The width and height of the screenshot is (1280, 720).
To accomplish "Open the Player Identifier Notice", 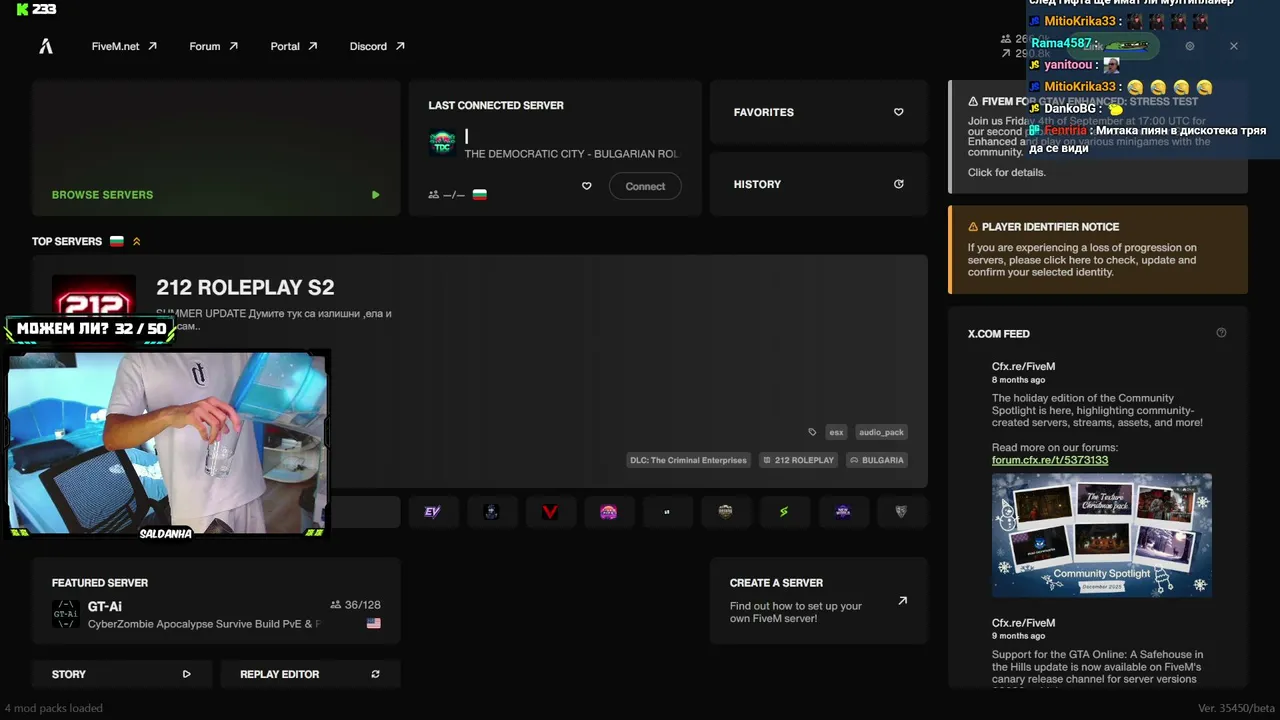I will (1098, 250).
